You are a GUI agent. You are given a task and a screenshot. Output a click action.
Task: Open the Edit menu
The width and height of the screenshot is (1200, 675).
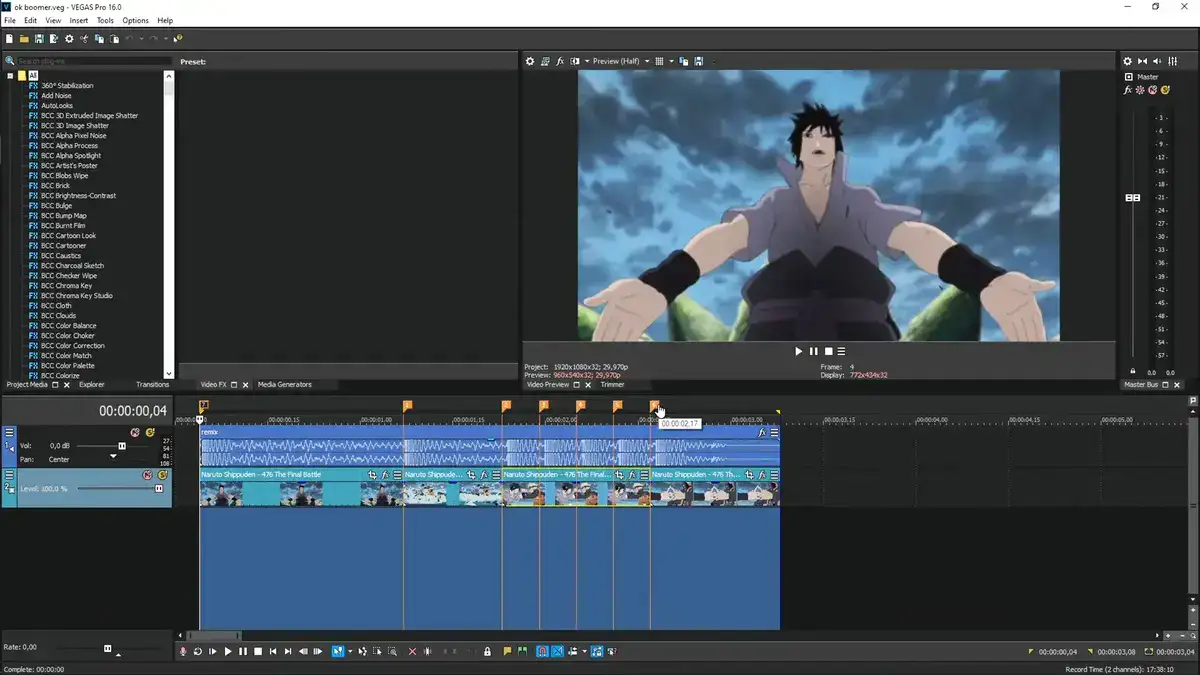click(x=31, y=20)
